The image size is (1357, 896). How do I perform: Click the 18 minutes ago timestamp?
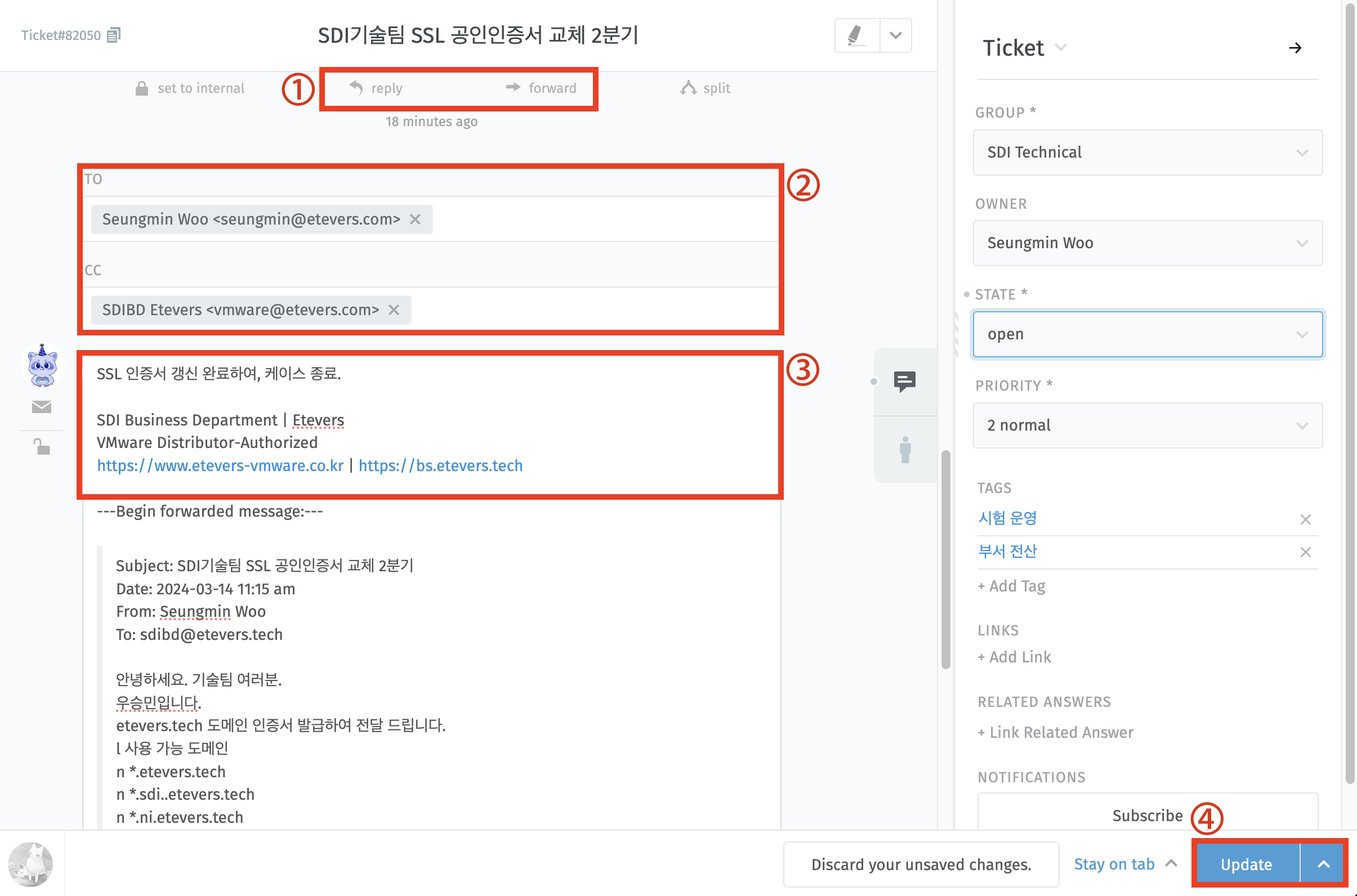pos(431,121)
